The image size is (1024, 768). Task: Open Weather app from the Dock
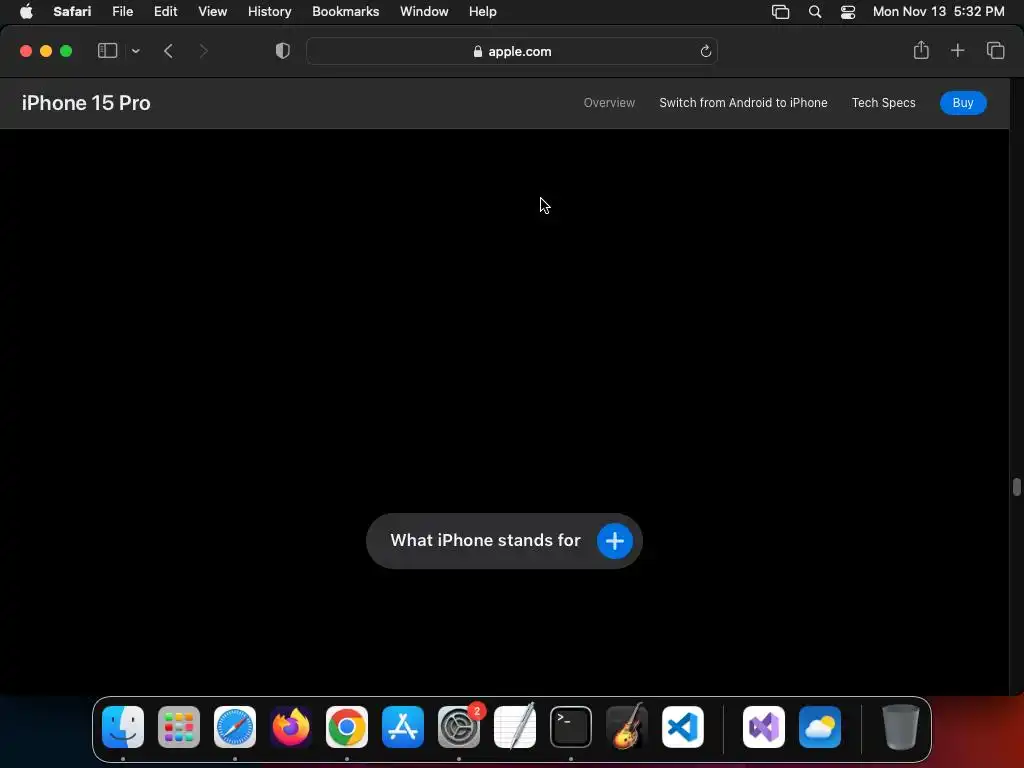[820, 727]
